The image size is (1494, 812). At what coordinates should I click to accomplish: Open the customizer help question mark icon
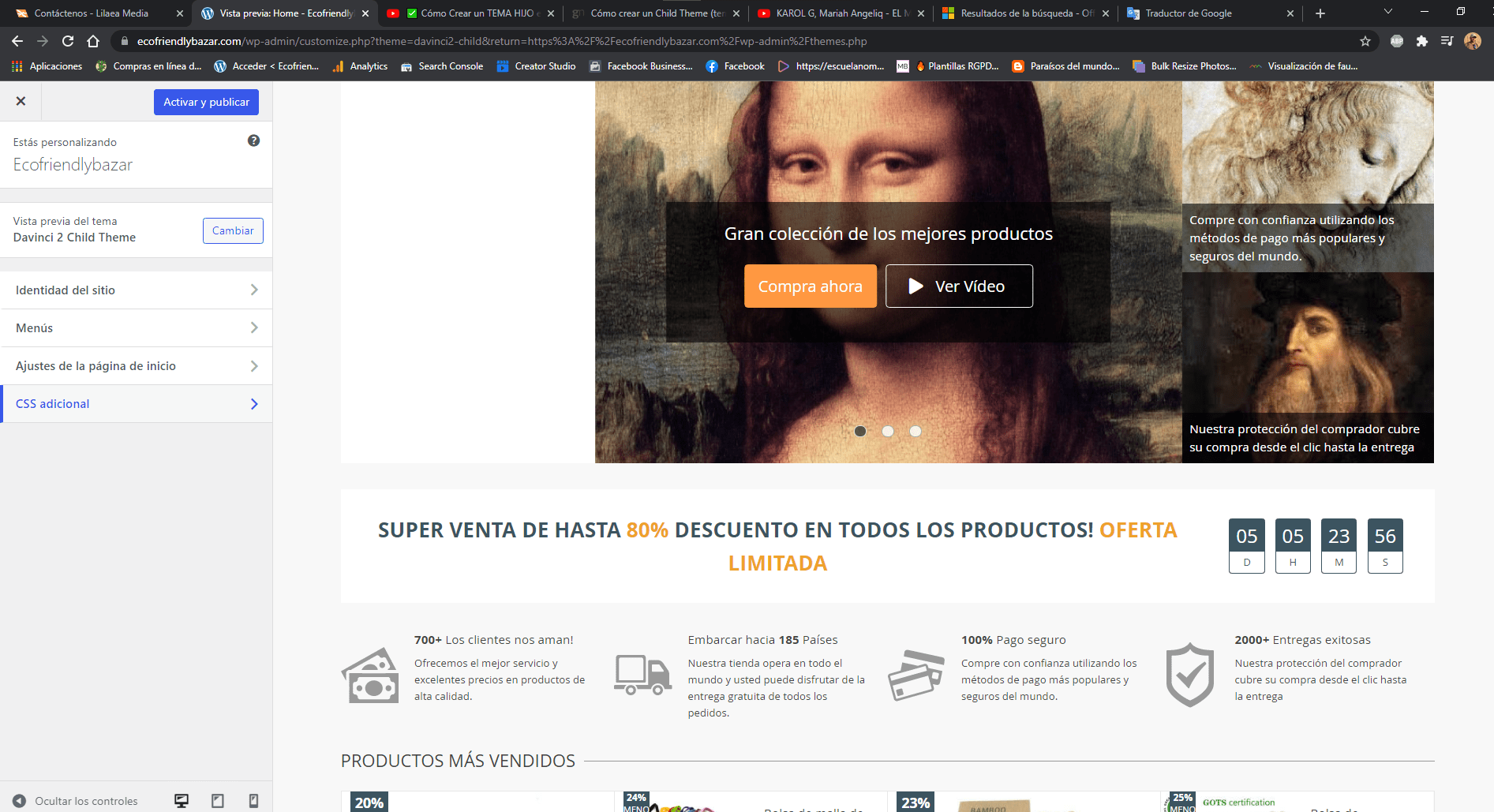(253, 140)
